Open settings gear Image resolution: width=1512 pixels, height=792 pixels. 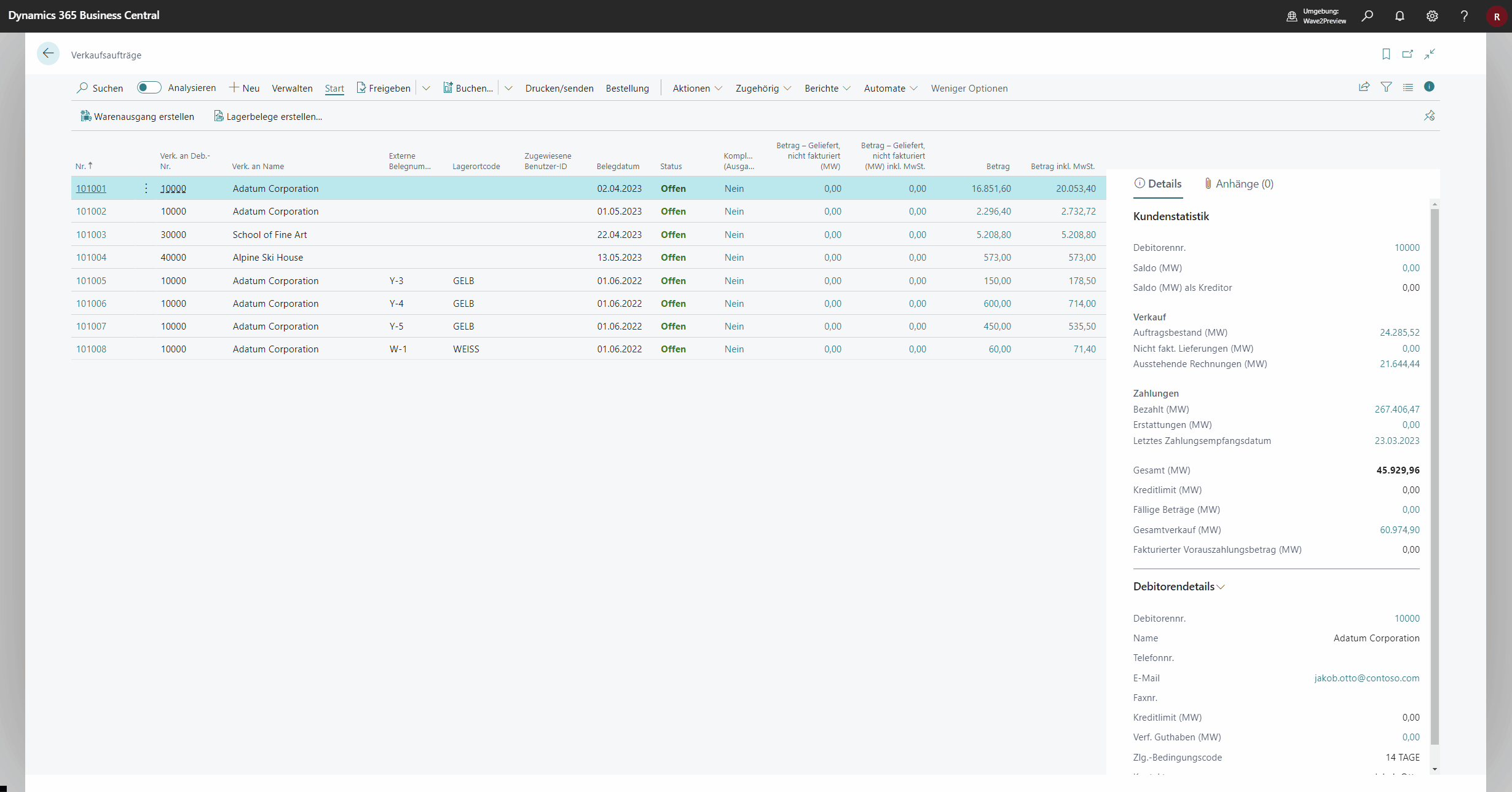1432,16
